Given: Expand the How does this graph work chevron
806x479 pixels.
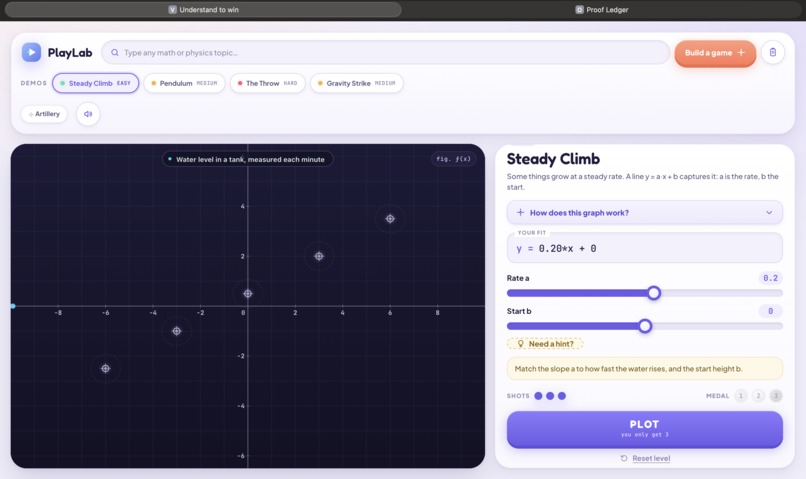Looking at the screenshot, I should coord(769,213).
